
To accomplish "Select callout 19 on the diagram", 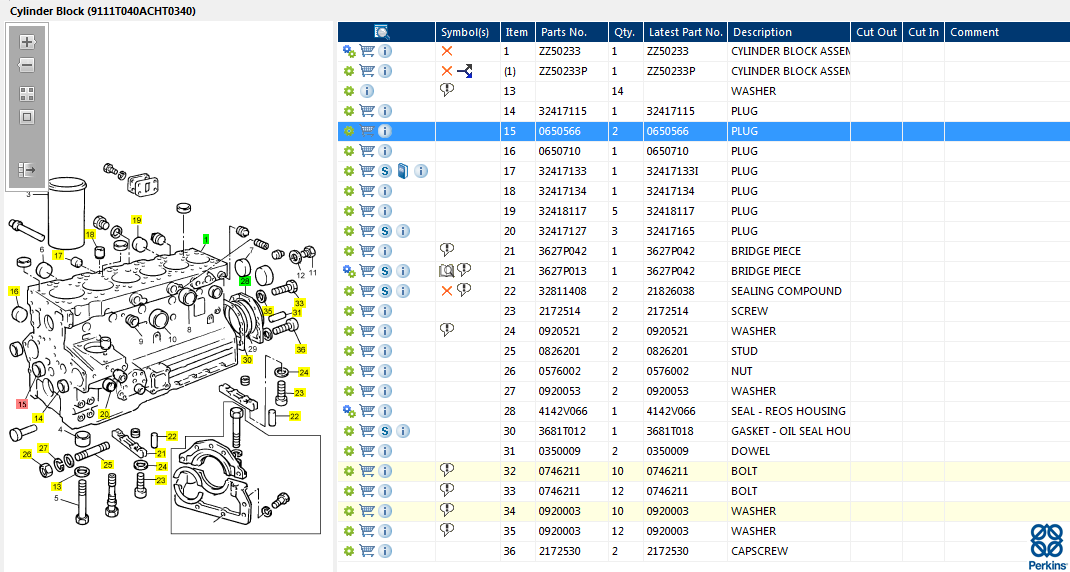I will (x=136, y=220).
